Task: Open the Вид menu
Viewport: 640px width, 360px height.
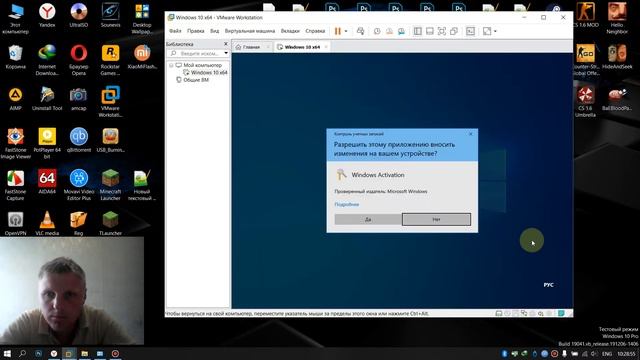Action: click(x=215, y=31)
